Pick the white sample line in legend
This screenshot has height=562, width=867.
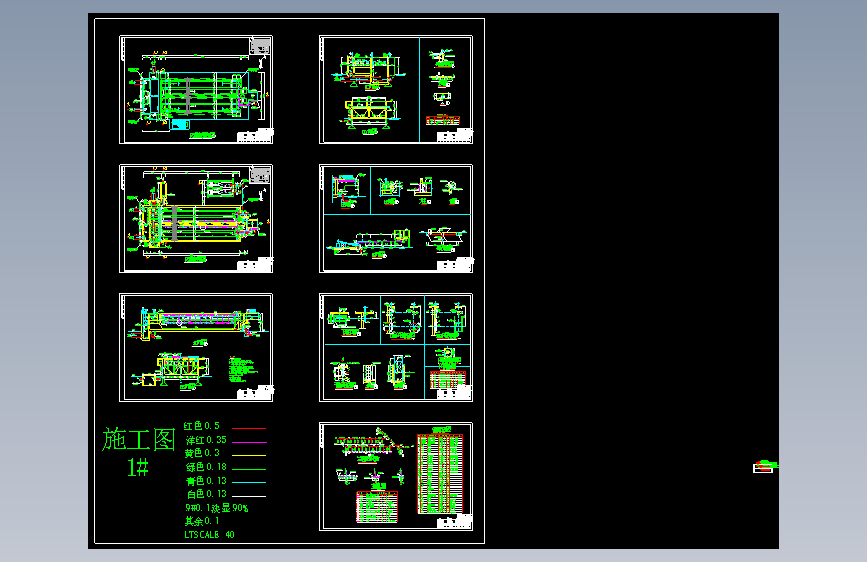[249, 496]
